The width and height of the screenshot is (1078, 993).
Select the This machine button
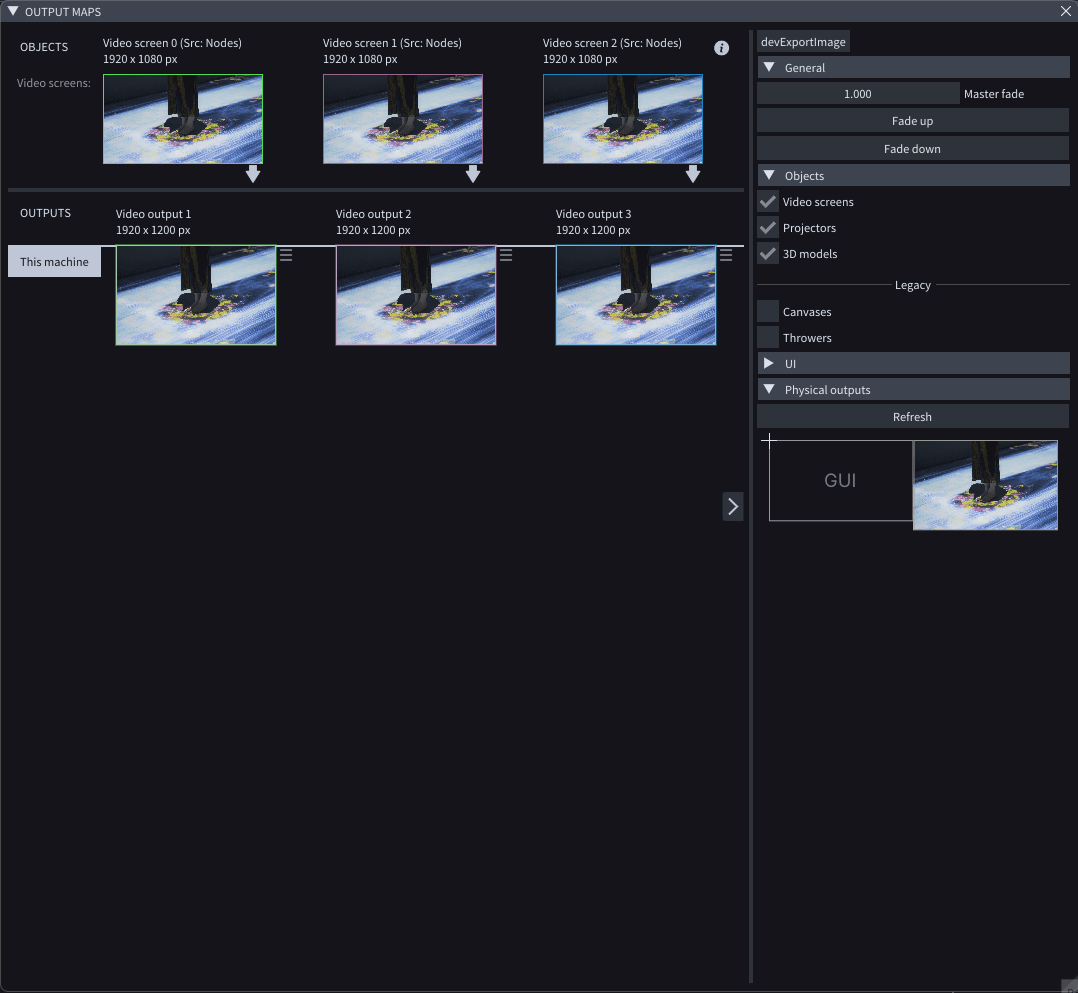[x=54, y=261]
